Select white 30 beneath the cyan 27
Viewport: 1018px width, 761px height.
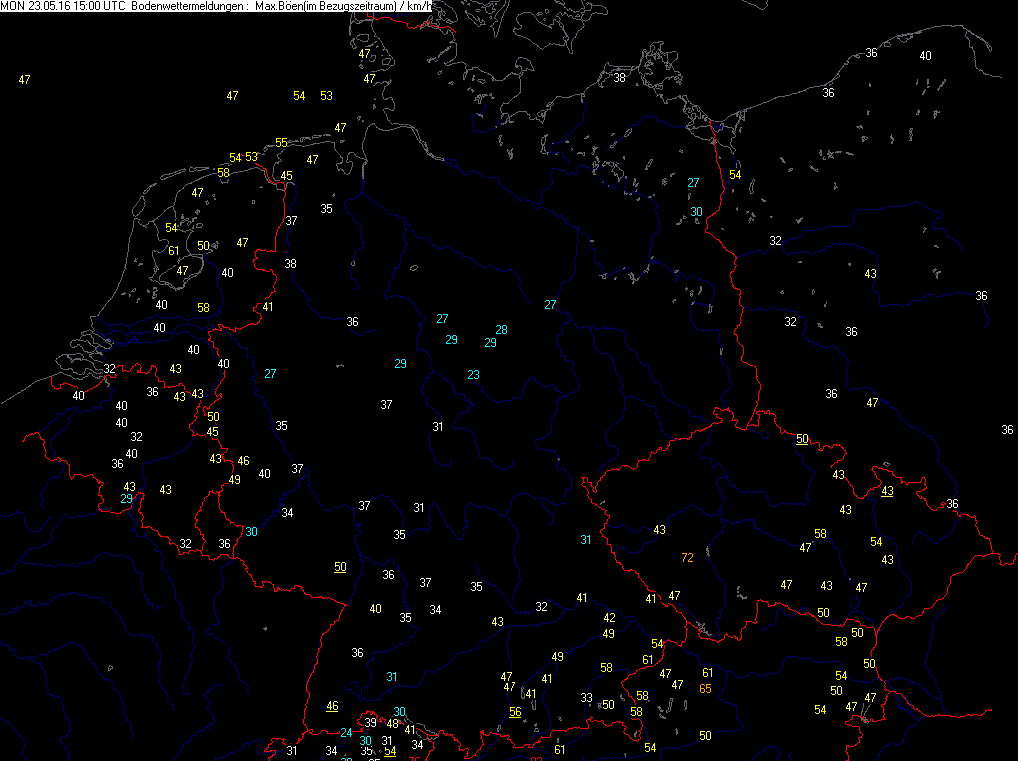(696, 211)
